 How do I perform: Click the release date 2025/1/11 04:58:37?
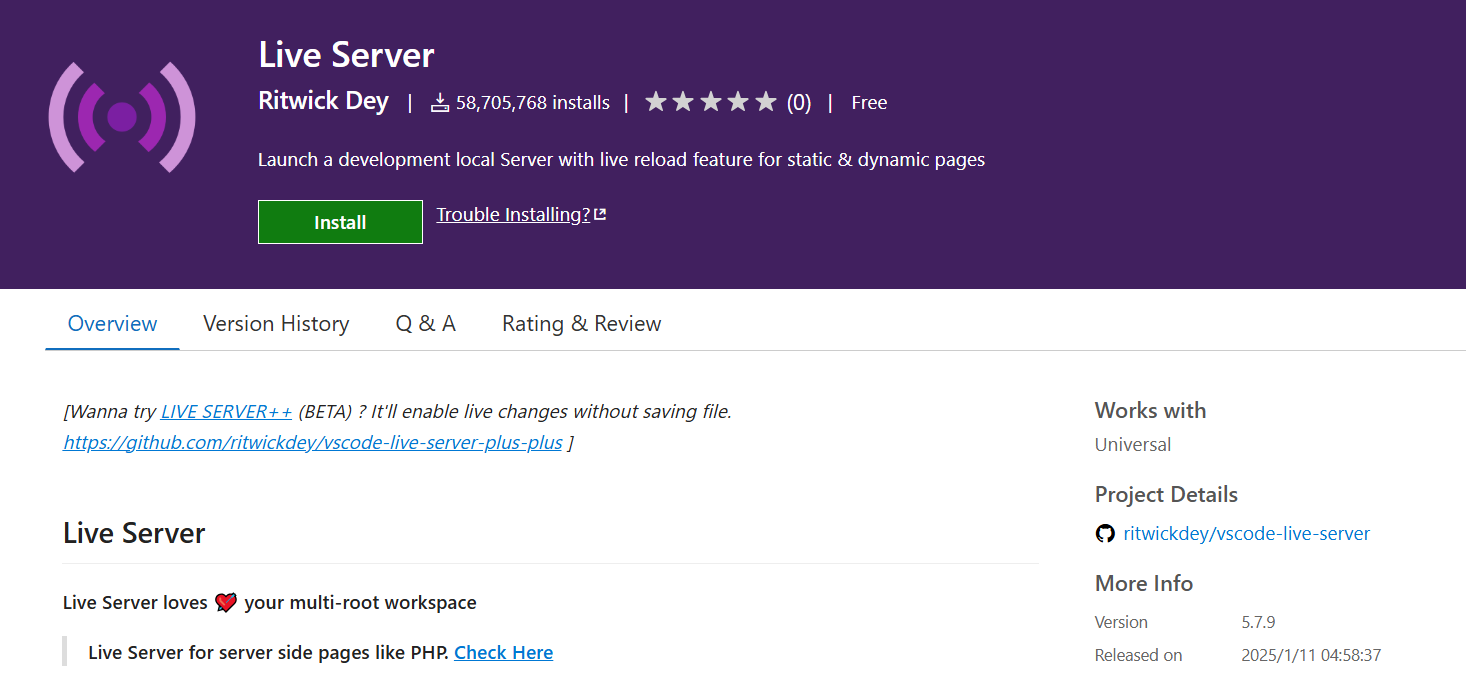coord(1311,656)
